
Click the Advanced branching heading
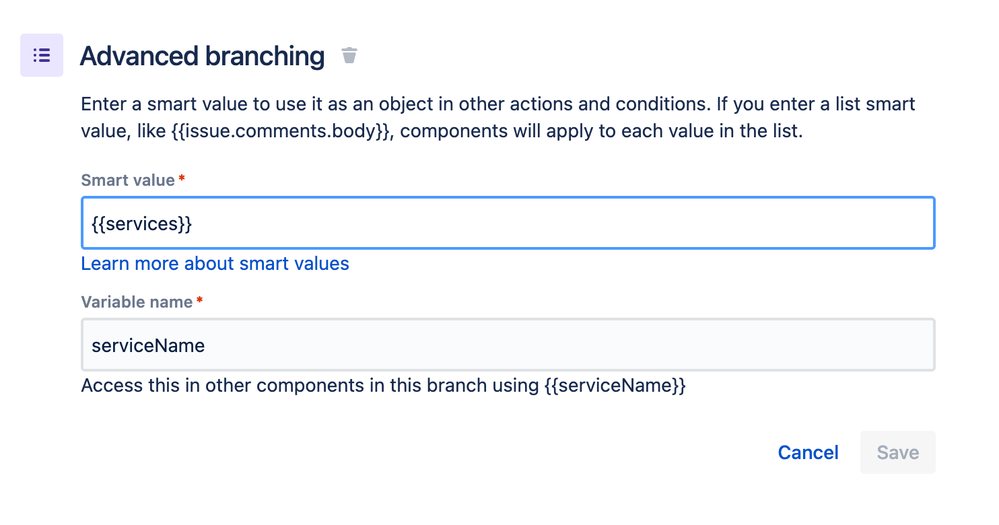point(202,56)
